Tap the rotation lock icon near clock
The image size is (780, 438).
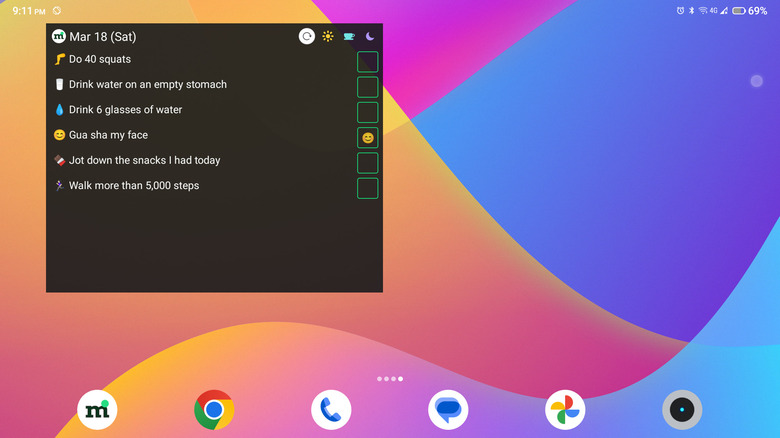coord(57,10)
